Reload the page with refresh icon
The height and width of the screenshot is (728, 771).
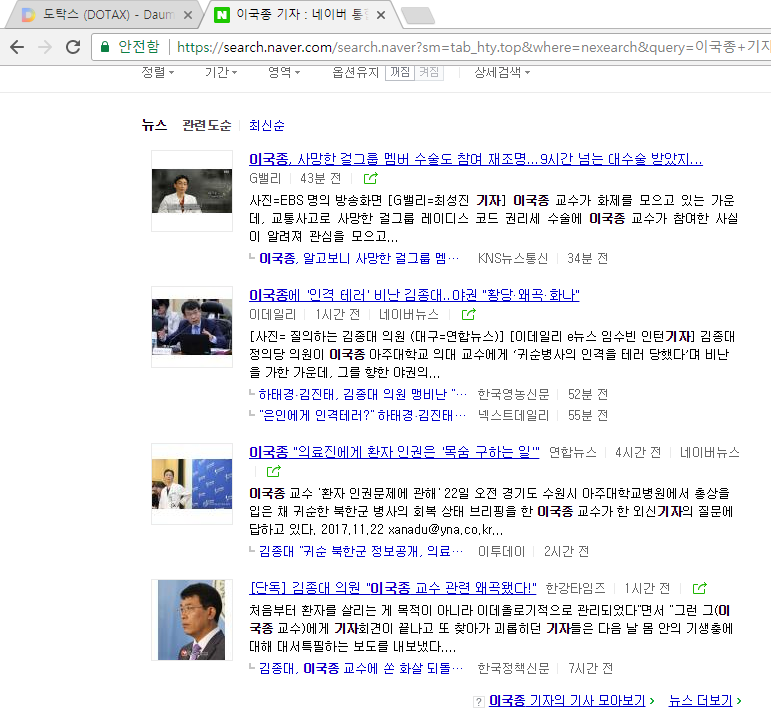pos(73,47)
